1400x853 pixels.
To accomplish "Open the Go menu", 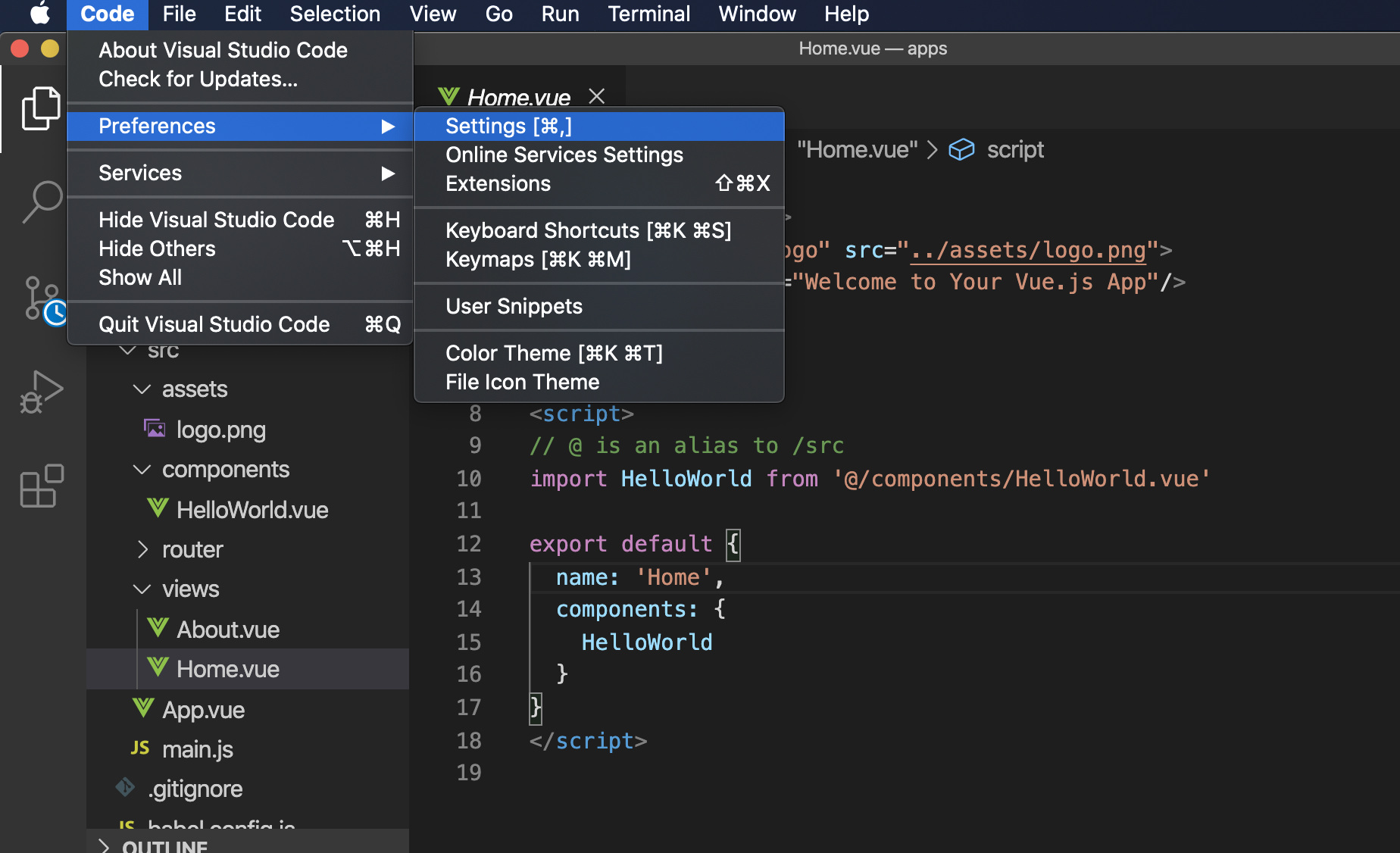I will pos(498,14).
